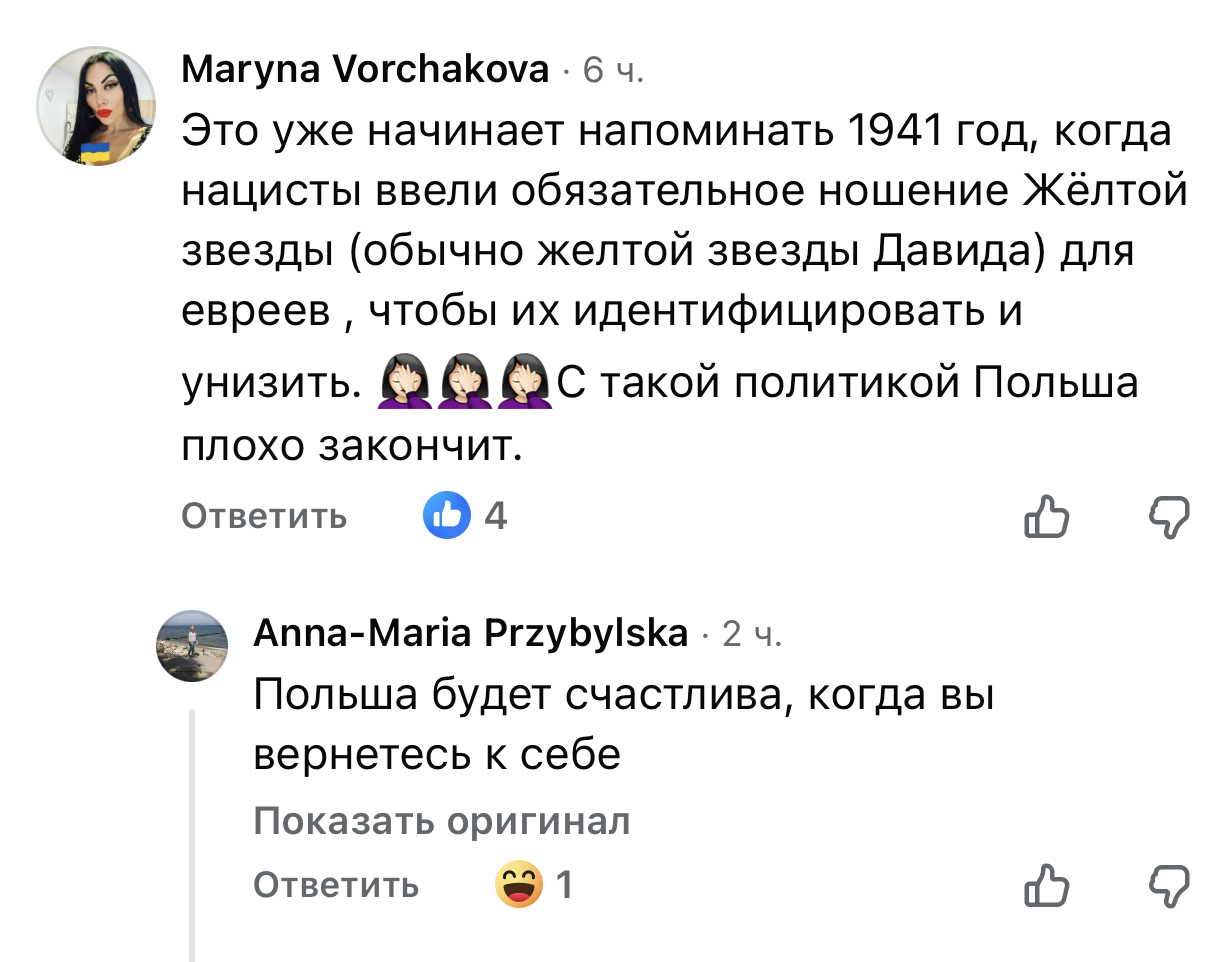Click the laughing emoji reaction icon
Screen dimensions: 1217x962
519,885
